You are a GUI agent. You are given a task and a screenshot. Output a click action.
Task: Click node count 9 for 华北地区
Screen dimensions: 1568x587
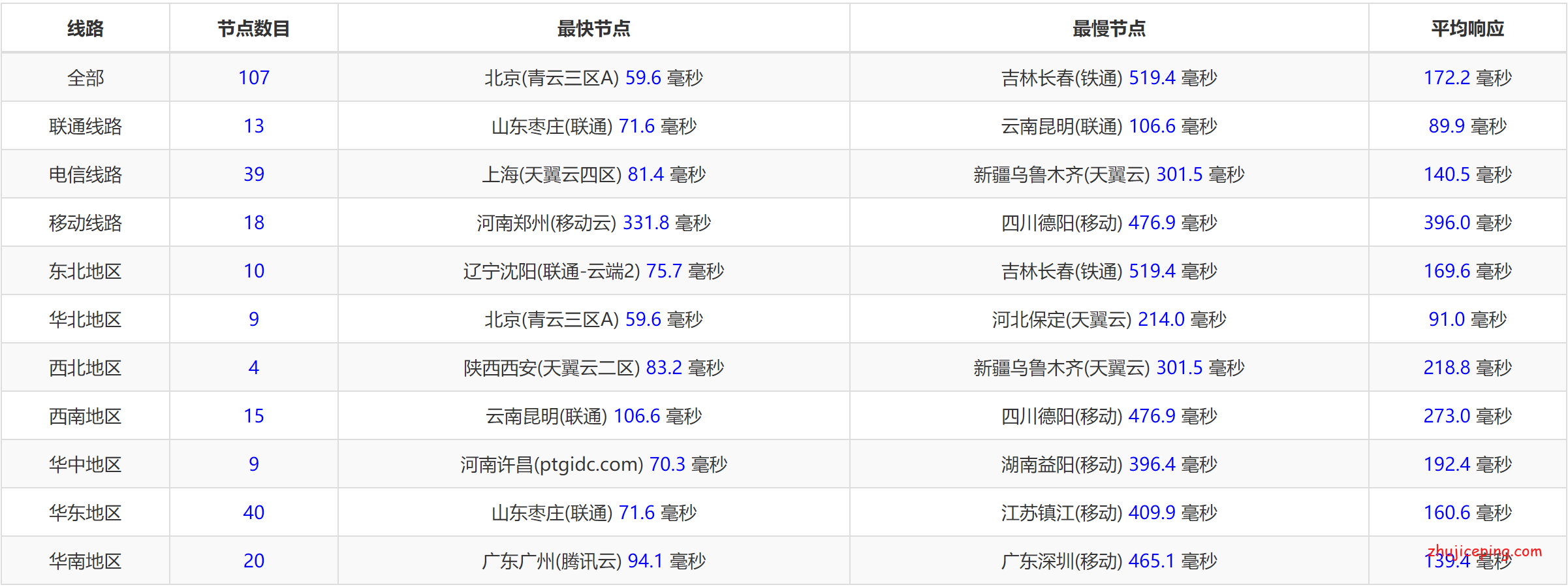click(254, 319)
